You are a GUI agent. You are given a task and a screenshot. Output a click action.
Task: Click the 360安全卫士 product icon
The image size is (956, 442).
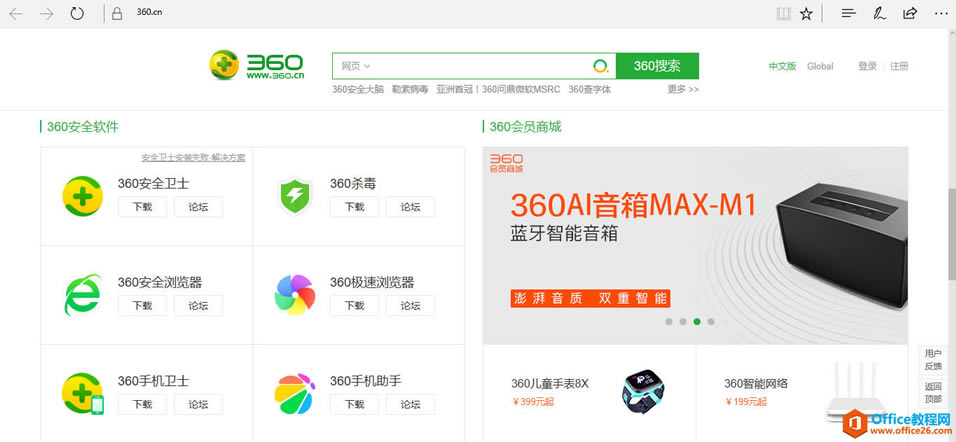[x=83, y=196]
